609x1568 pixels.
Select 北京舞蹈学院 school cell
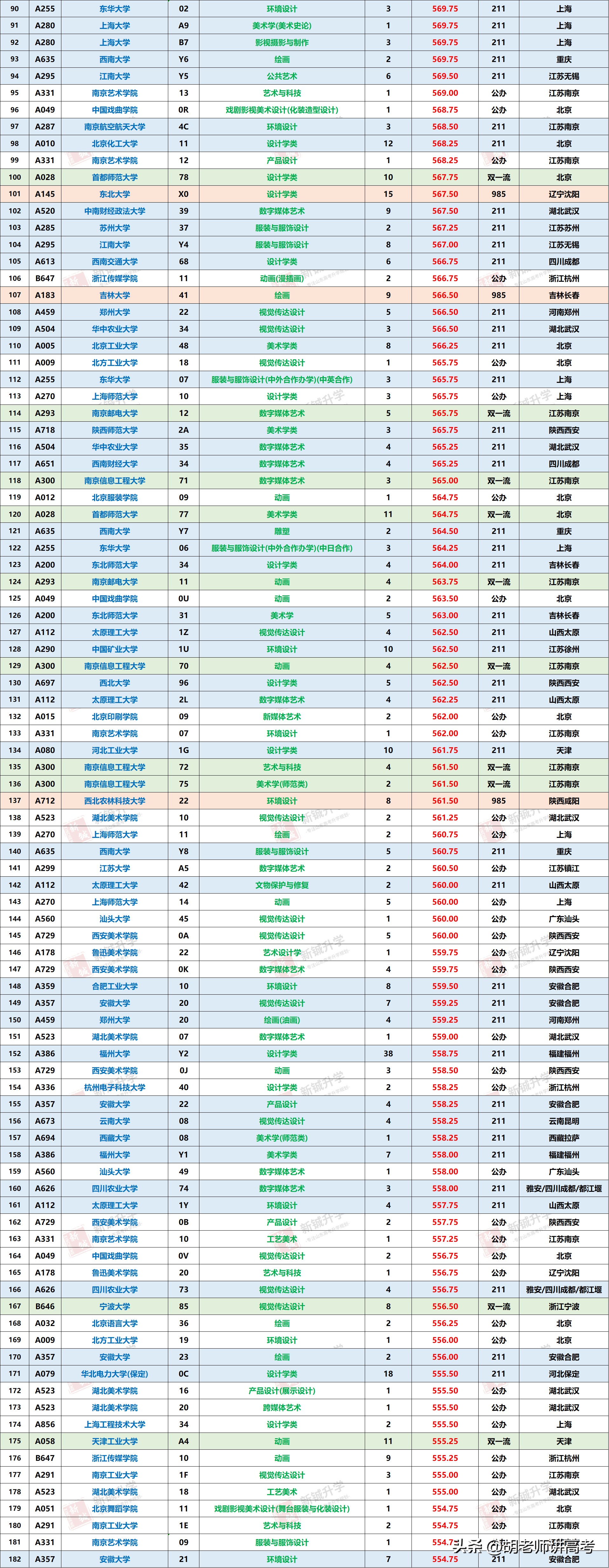[114, 1508]
